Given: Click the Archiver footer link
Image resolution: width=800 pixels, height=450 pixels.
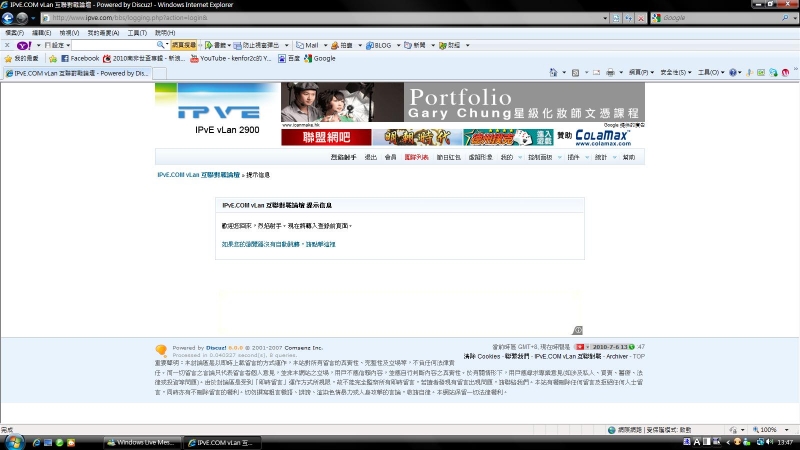Looking at the screenshot, I should pos(617,357).
